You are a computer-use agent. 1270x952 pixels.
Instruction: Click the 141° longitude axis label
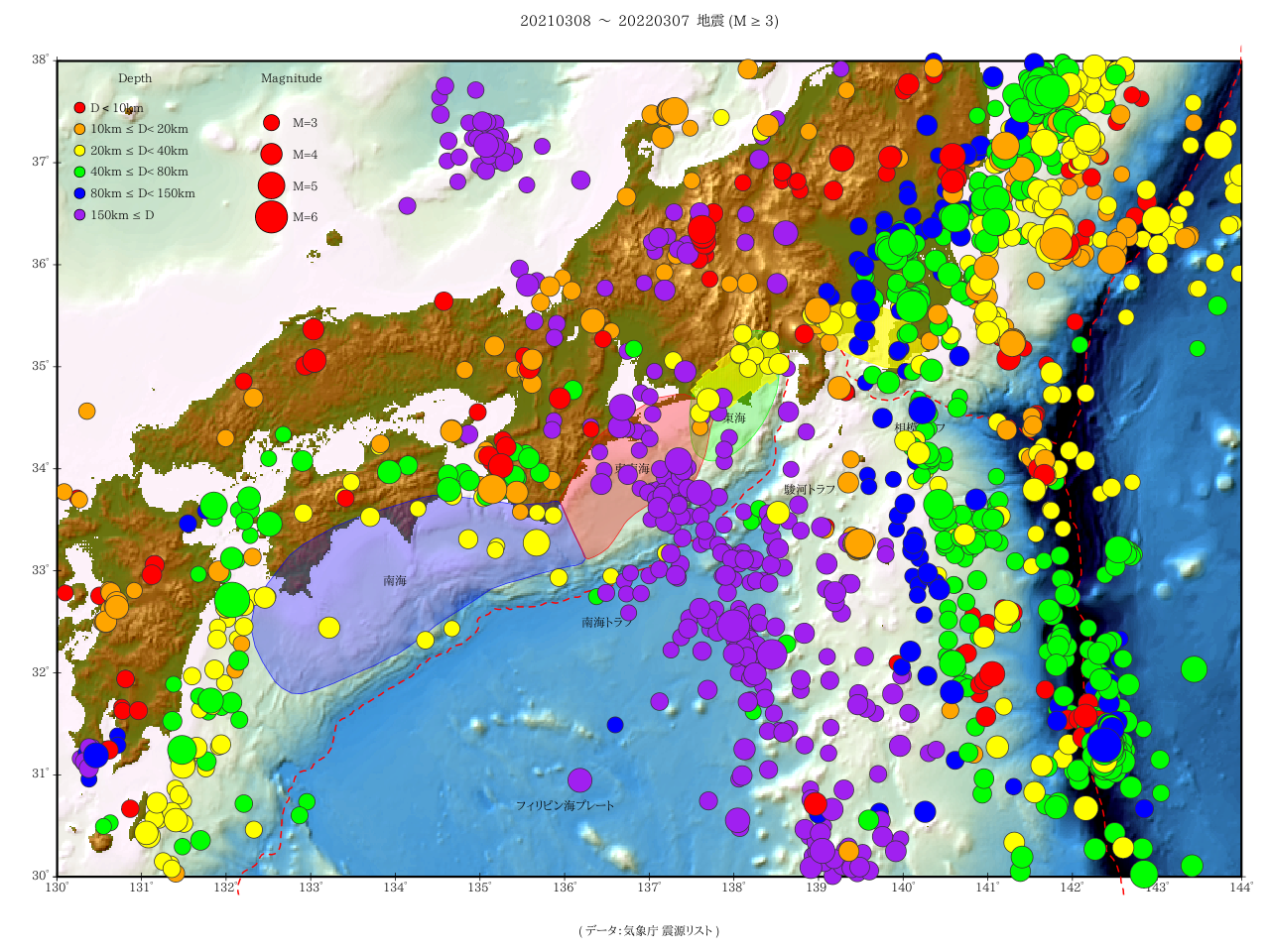pos(988,889)
